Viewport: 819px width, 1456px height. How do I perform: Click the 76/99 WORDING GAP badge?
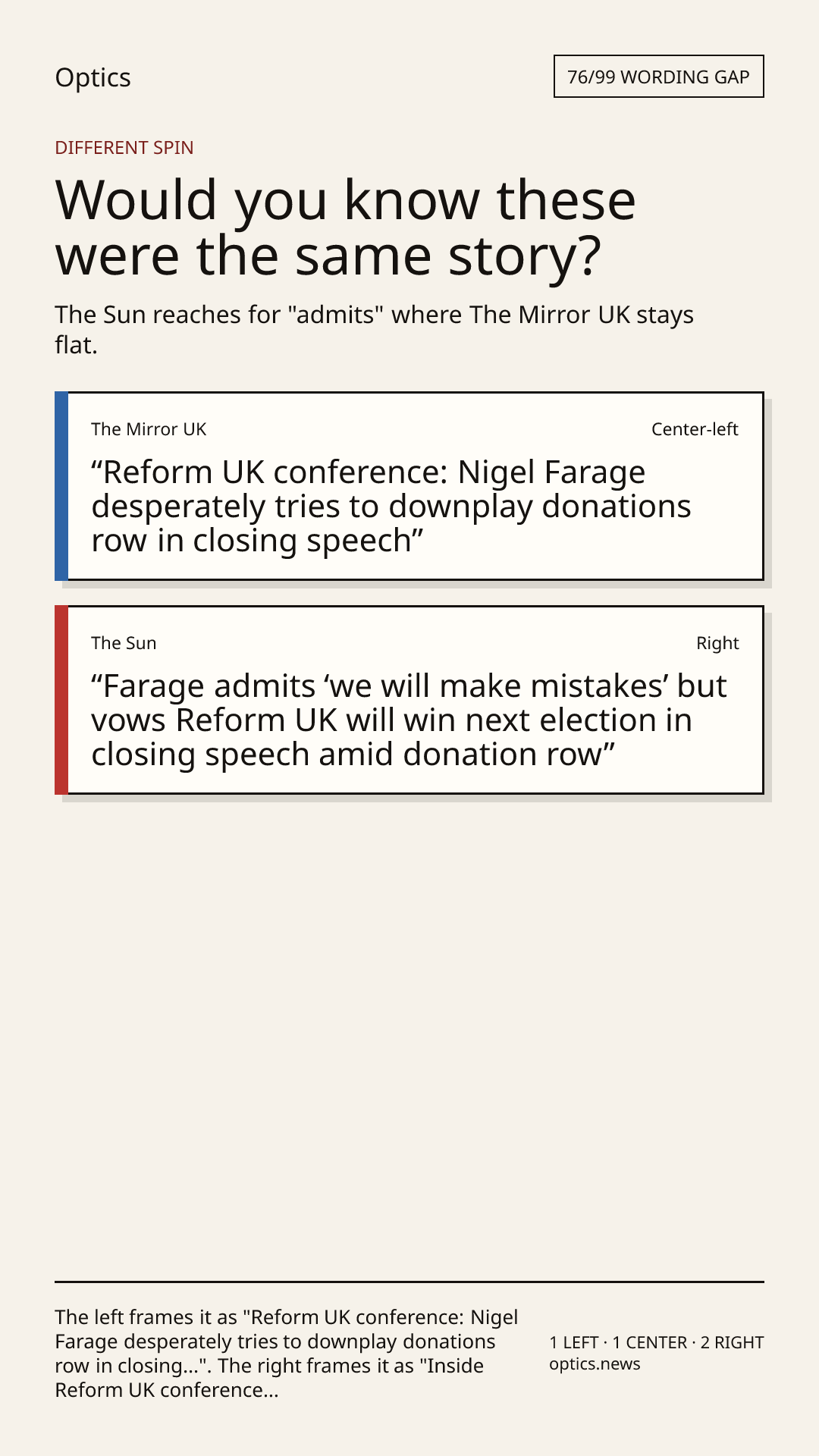tap(658, 77)
